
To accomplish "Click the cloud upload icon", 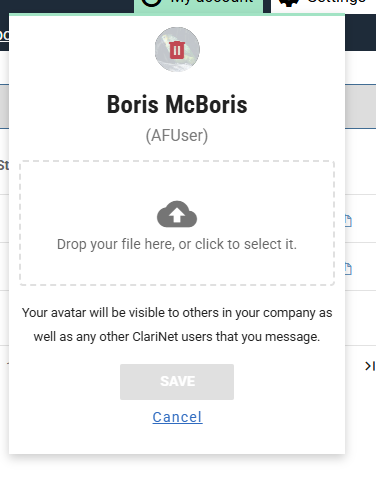I will [x=177, y=214].
